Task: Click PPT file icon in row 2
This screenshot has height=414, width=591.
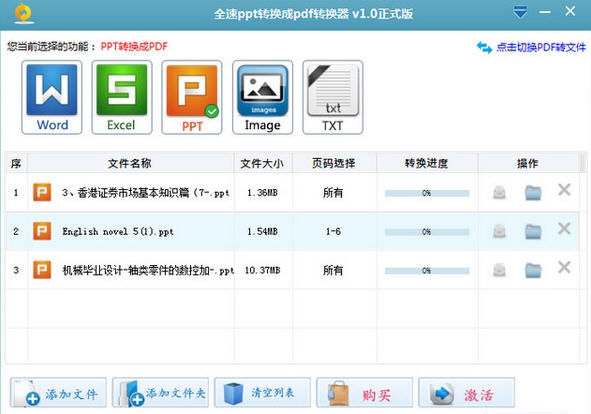Action: pos(42,231)
